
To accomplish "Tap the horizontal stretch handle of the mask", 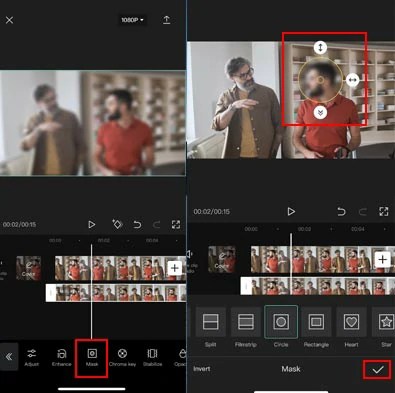I will pyautogui.click(x=352, y=80).
